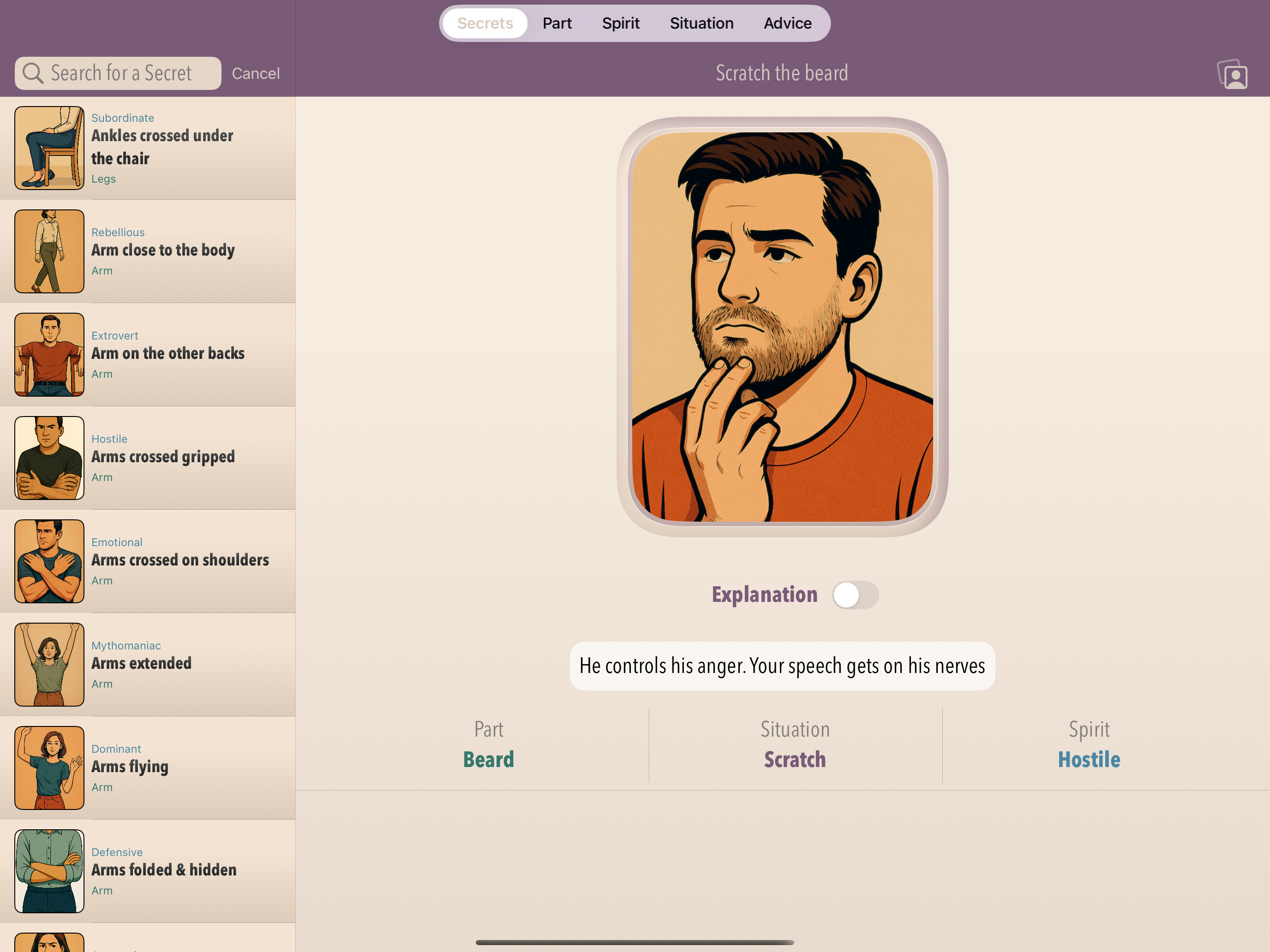Select Arm close to the body thumbnail
This screenshot has width=1270, height=952.
[x=49, y=251]
